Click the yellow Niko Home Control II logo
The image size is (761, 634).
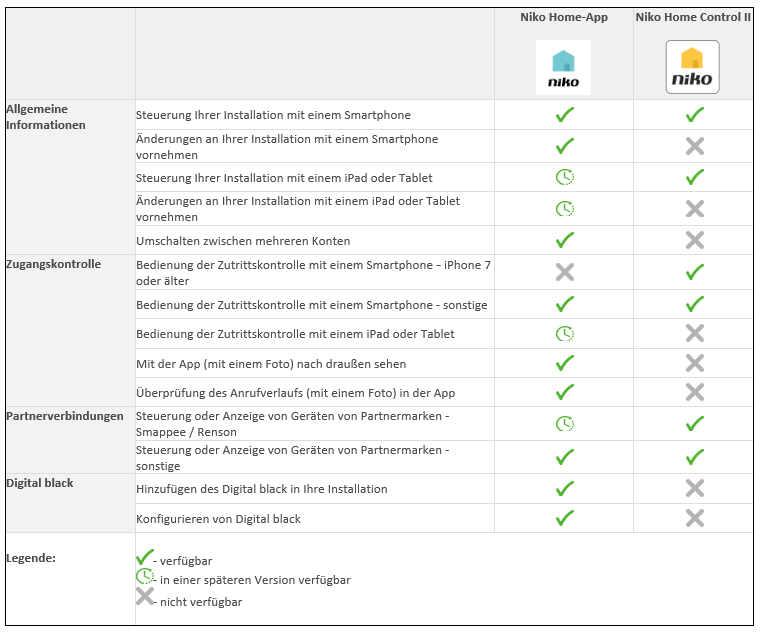692,67
